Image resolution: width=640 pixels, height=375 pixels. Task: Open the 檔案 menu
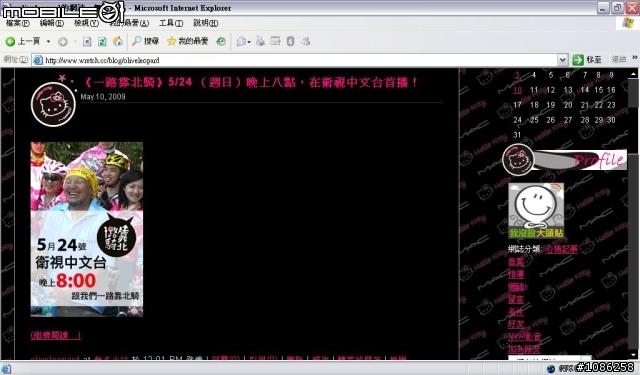(x=18, y=23)
